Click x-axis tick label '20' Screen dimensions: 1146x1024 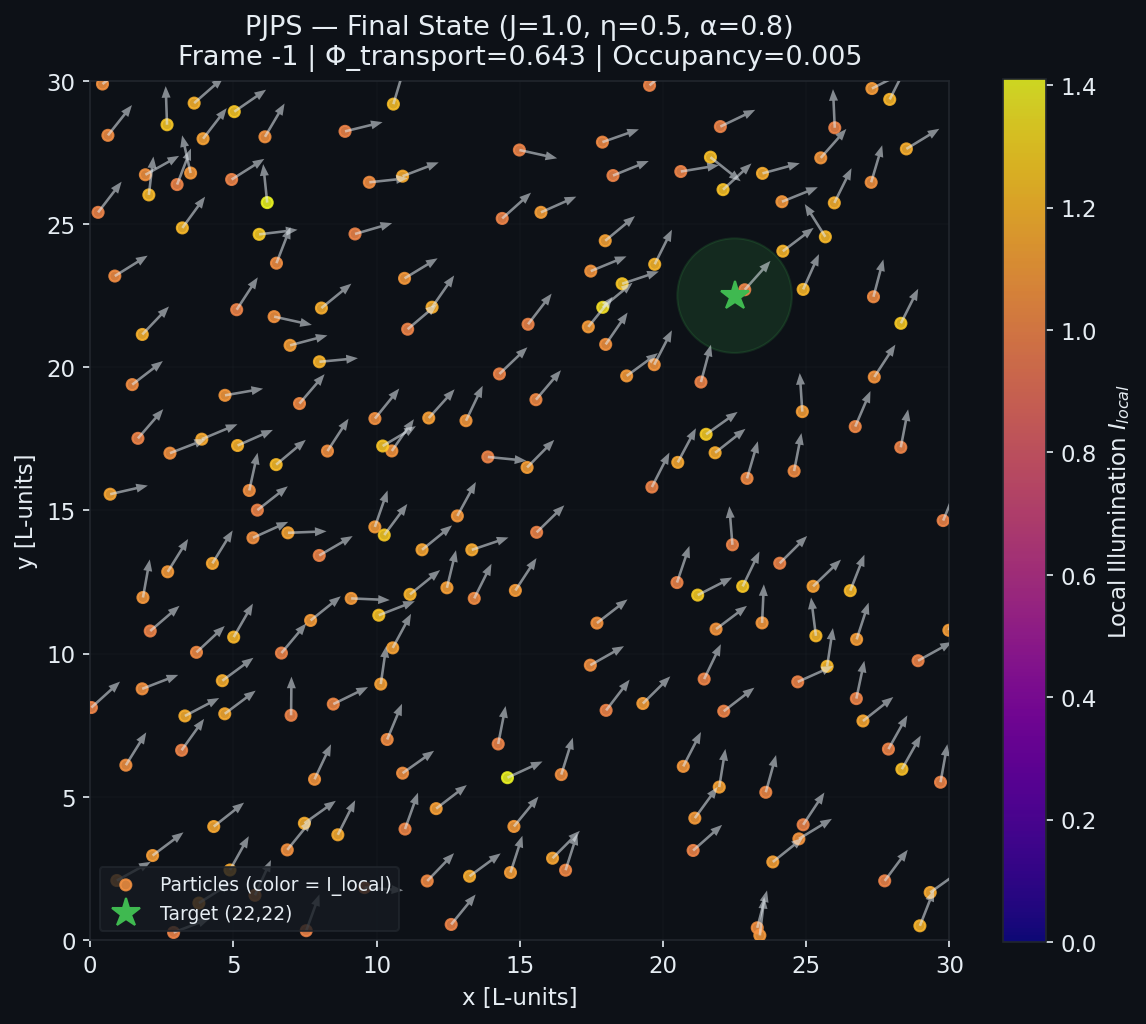tap(663, 966)
